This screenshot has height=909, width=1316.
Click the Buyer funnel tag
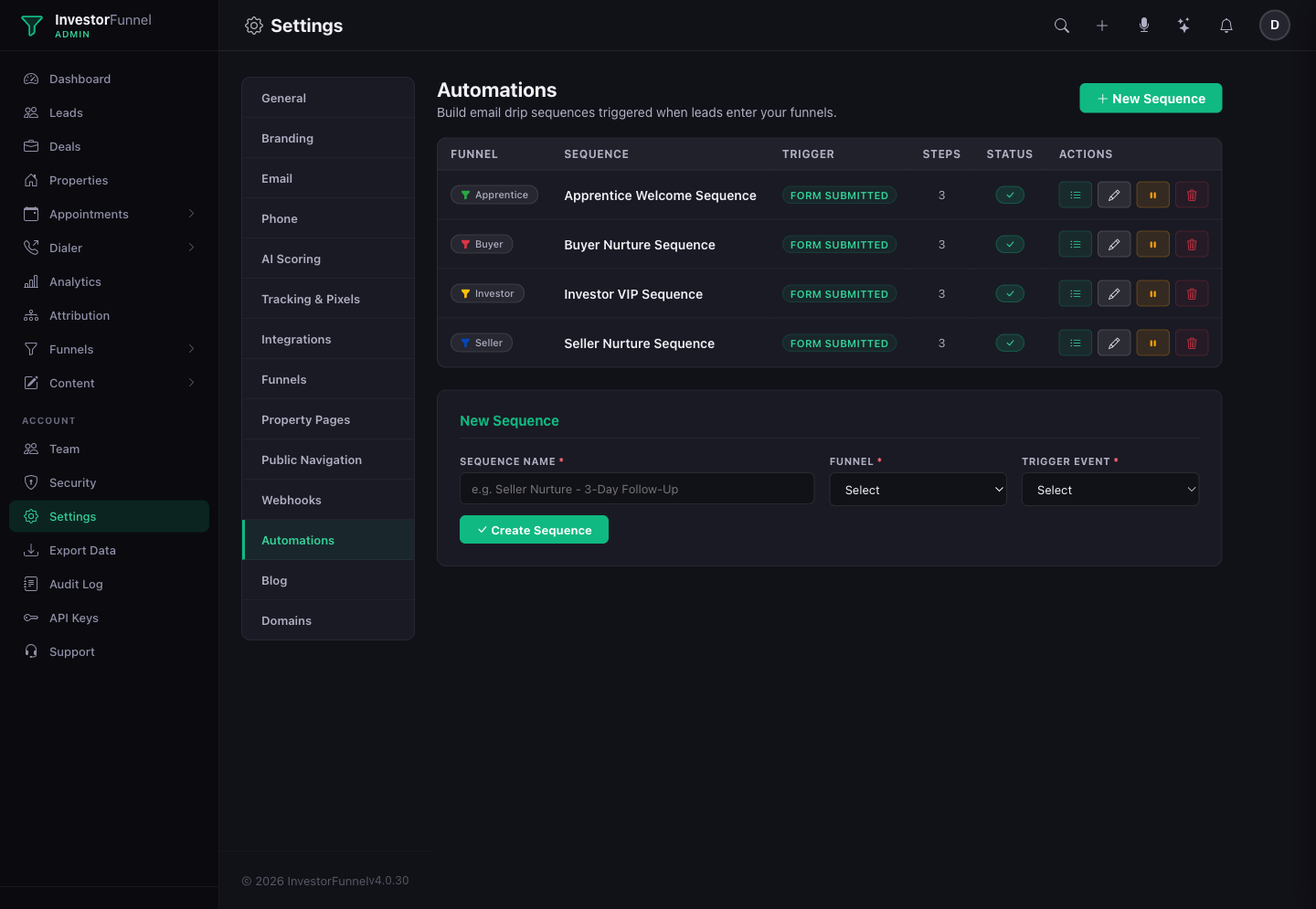[482, 244]
